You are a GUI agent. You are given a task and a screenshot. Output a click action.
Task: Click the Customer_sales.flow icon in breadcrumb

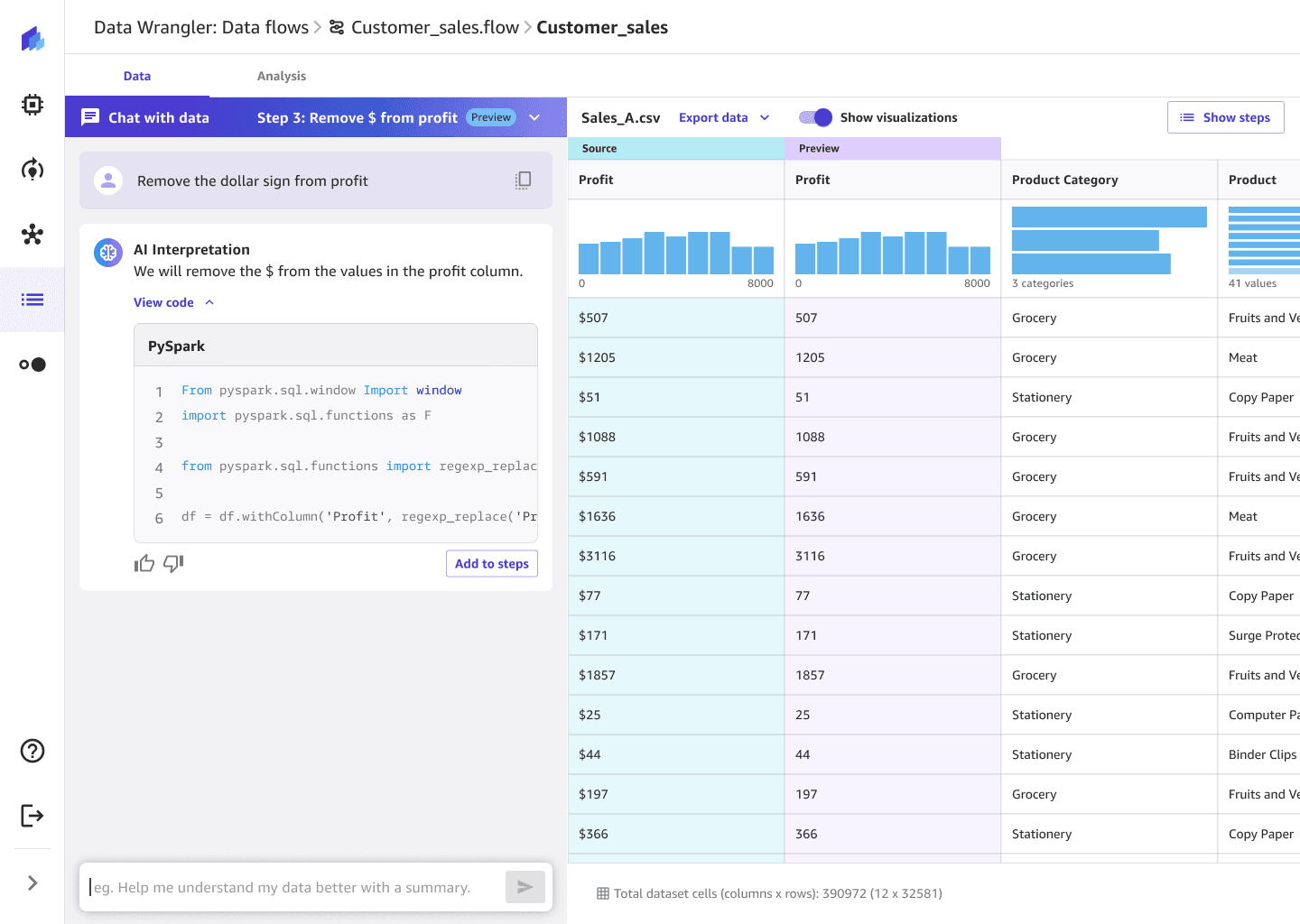click(337, 27)
